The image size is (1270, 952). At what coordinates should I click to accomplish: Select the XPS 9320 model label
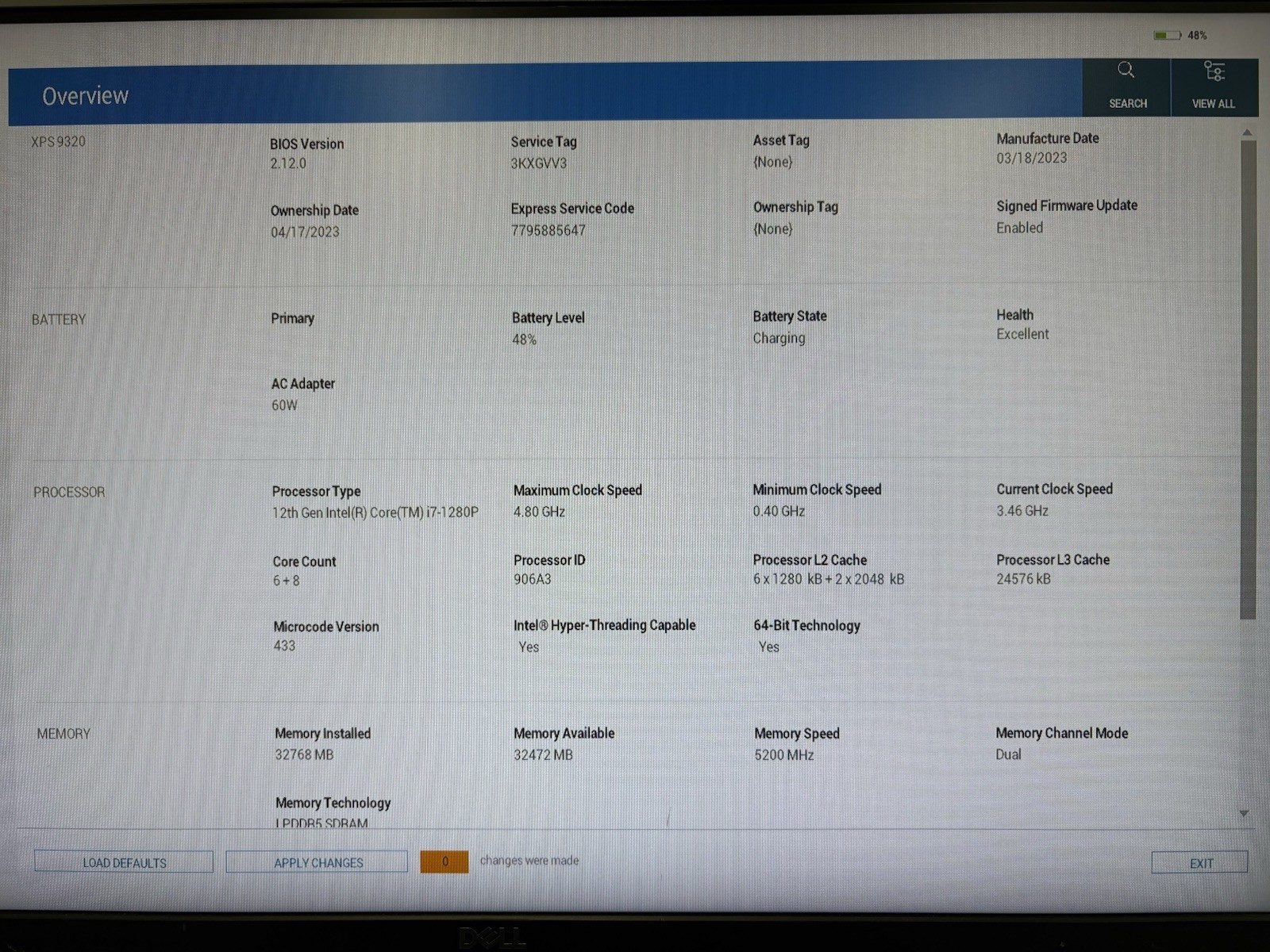pyautogui.click(x=58, y=141)
